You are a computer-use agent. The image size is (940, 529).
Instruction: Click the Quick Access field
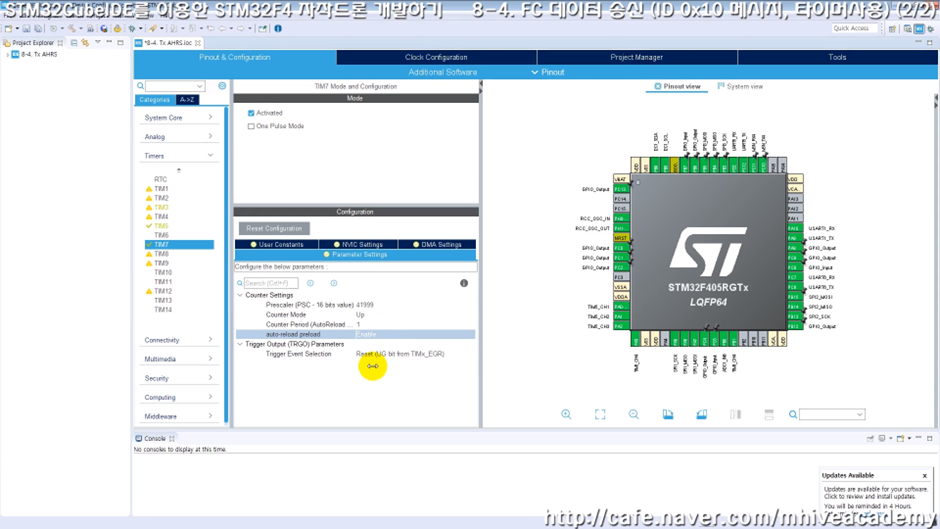point(855,28)
